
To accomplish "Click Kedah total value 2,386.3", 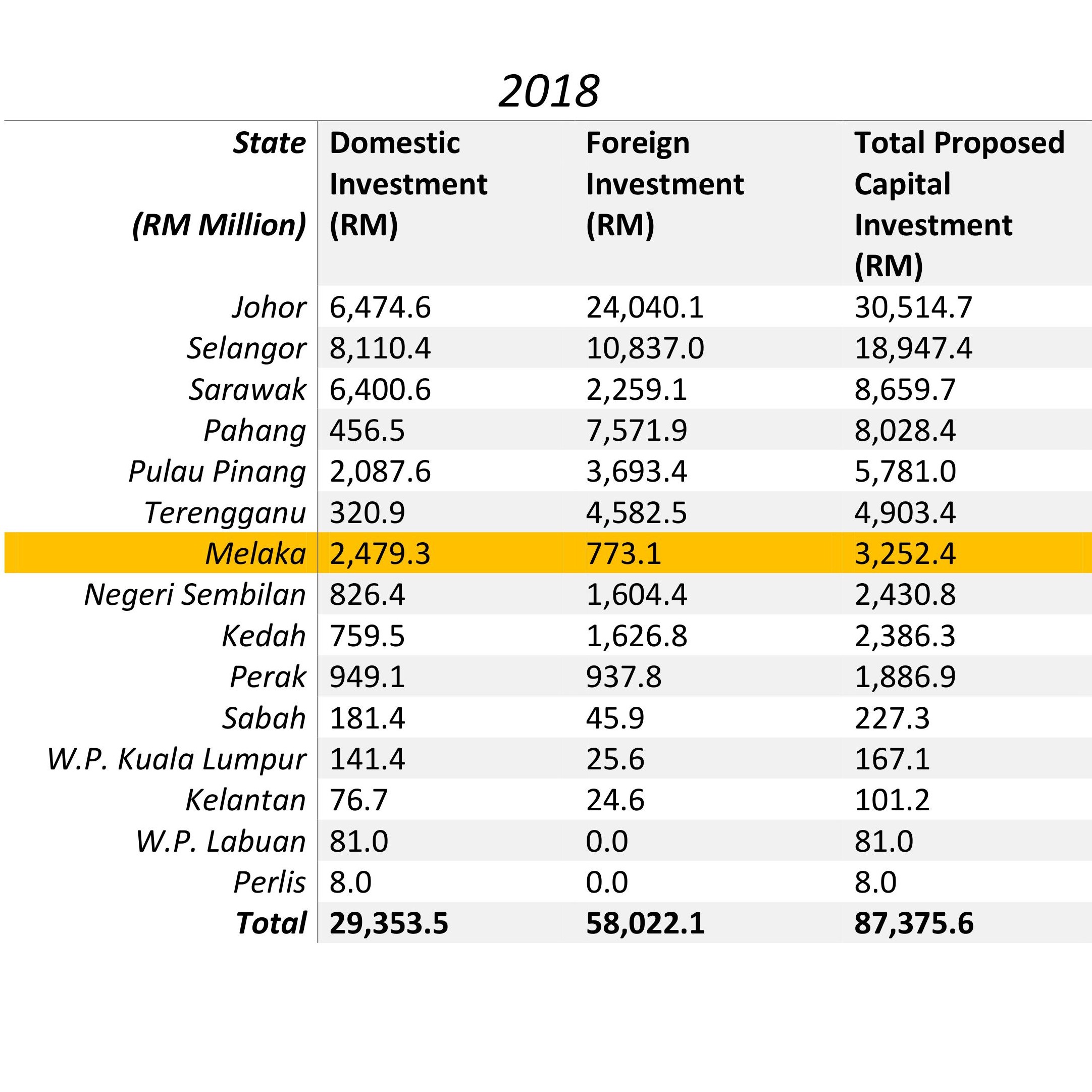I will tap(905, 636).
